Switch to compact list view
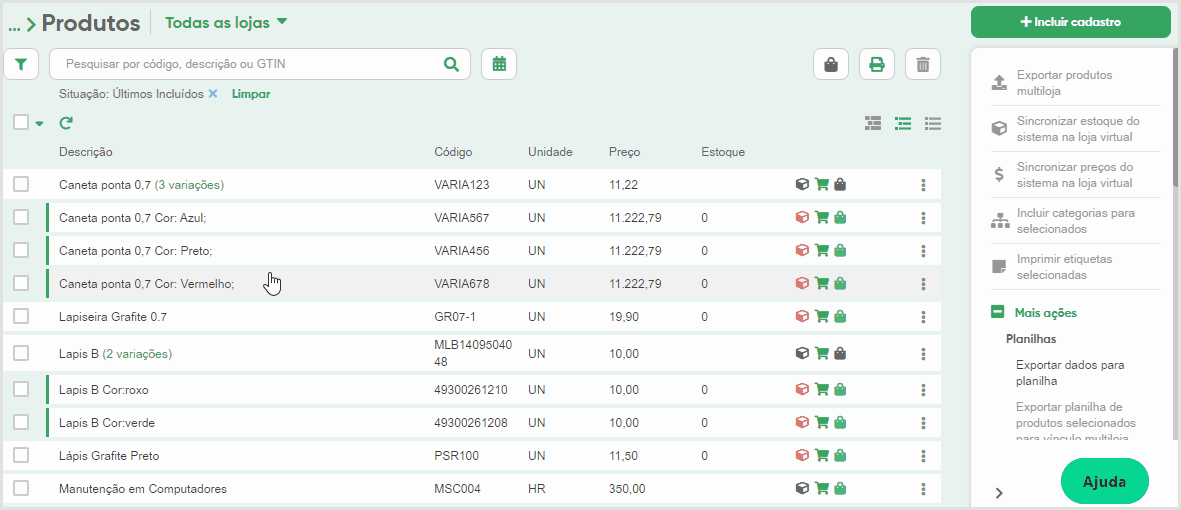 934,124
